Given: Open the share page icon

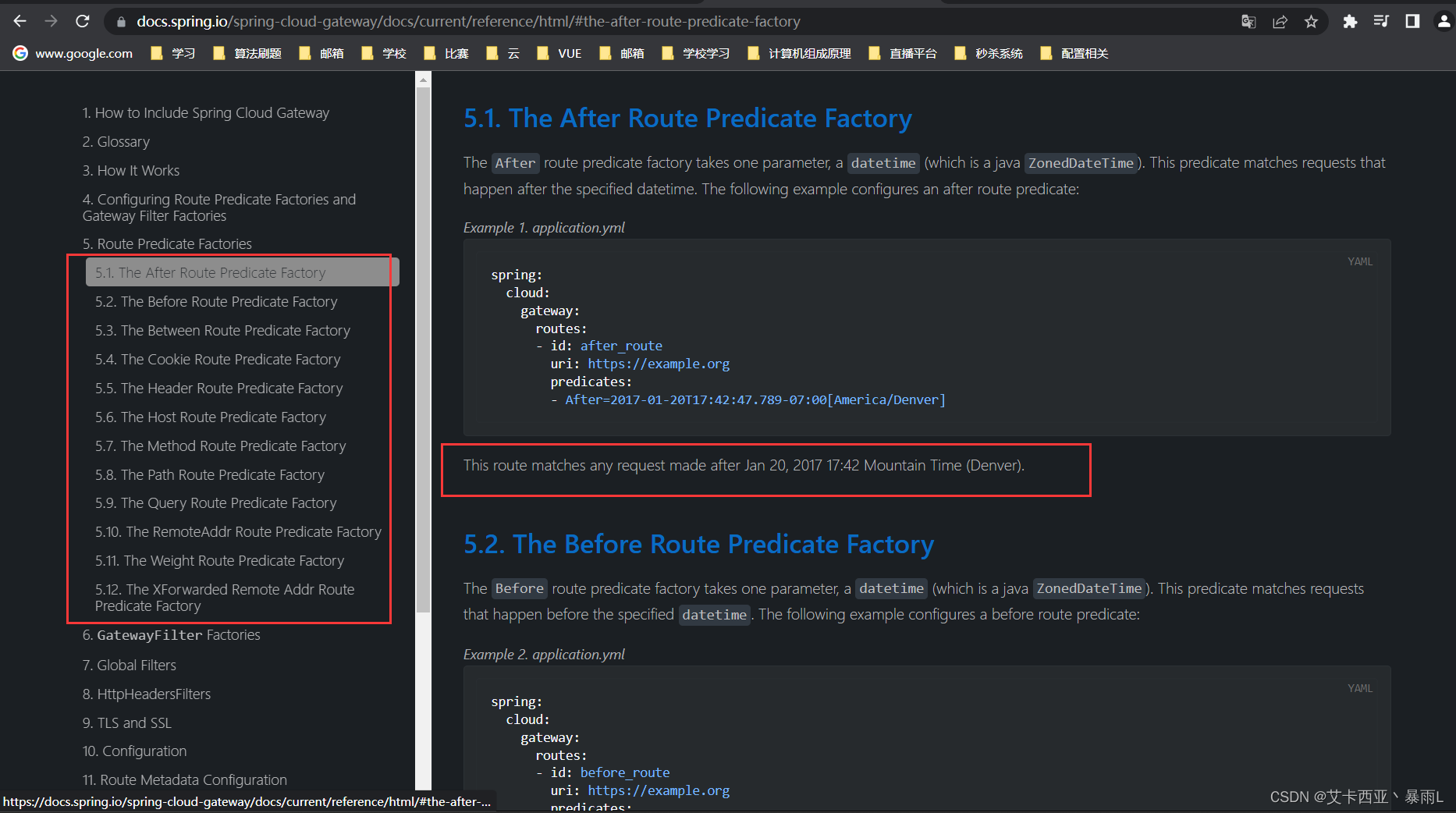Looking at the screenshot, I should pos(1280,22).
